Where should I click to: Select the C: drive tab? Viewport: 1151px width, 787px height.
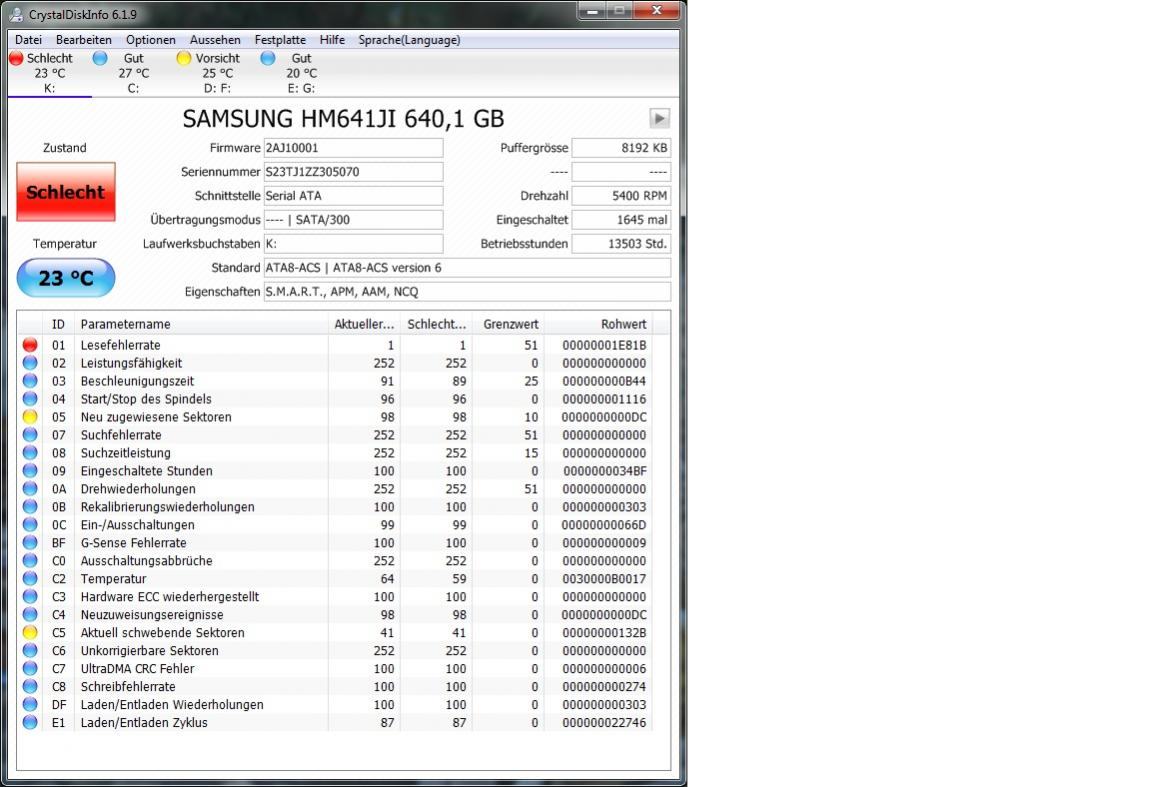pos(133,73)
